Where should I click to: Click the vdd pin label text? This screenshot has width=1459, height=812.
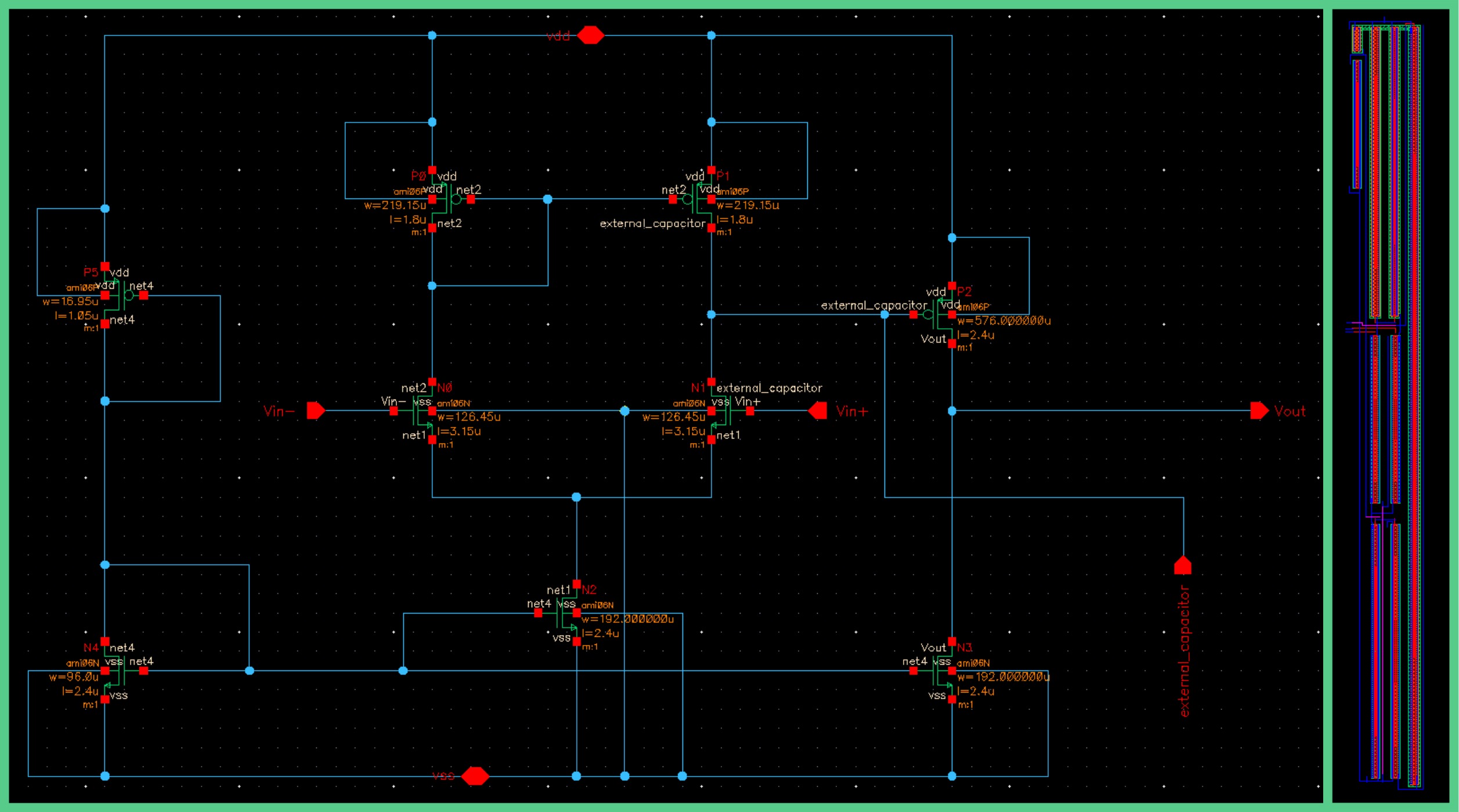pos(558,37)
